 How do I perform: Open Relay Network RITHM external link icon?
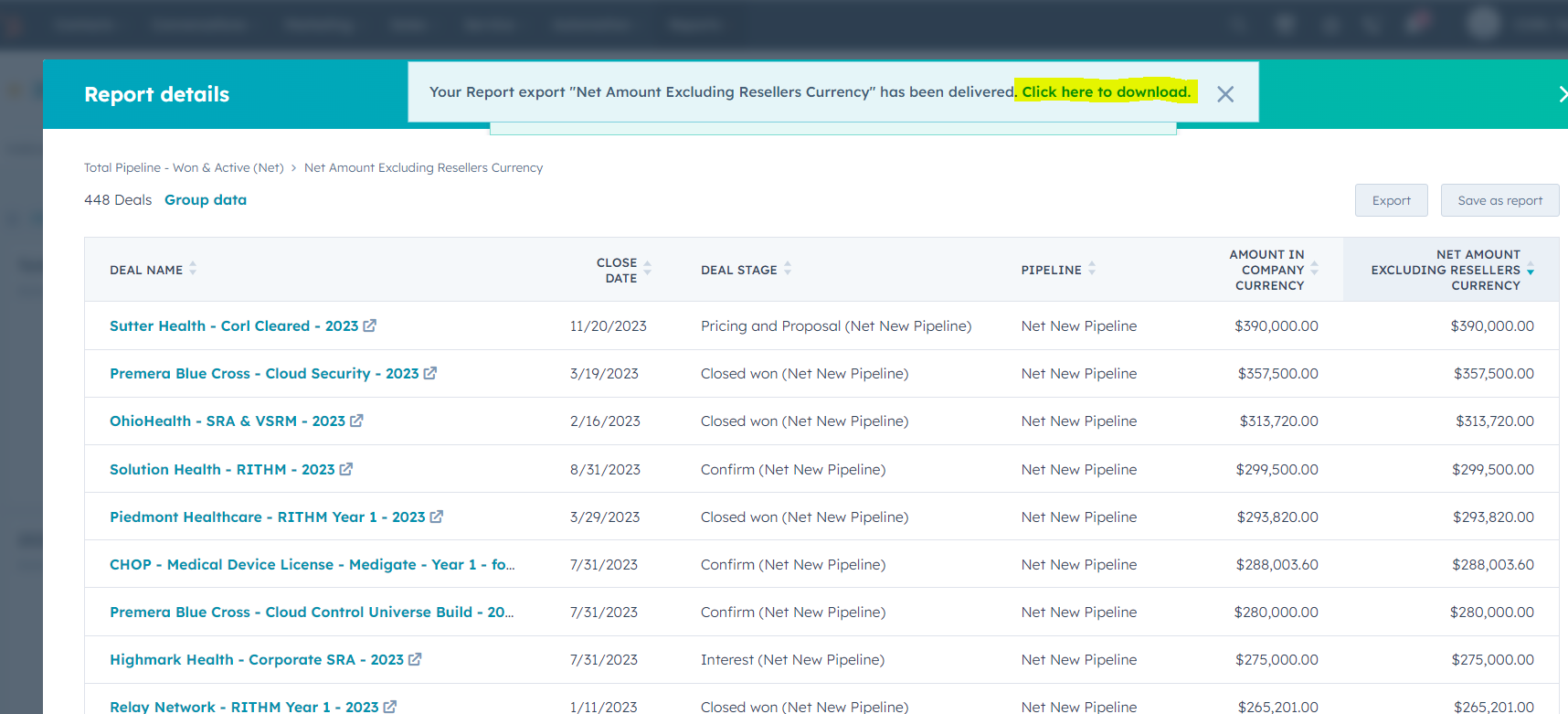click(x=389, y=707)
